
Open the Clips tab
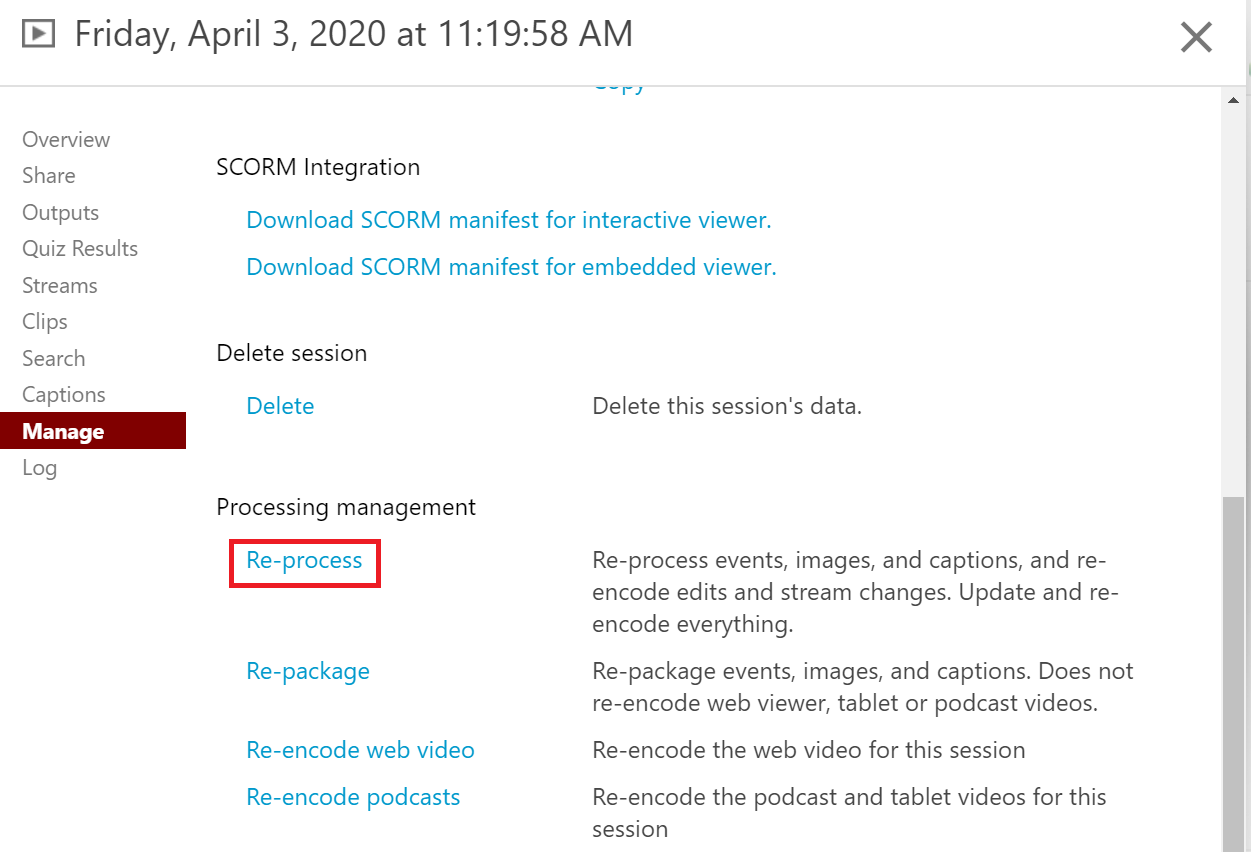(x=45, y=321)
